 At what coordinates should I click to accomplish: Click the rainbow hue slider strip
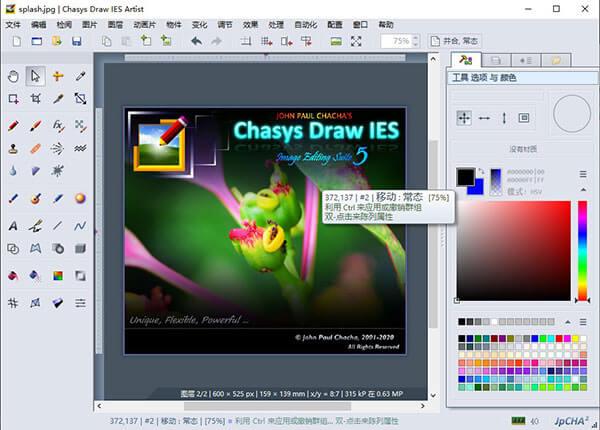583,248
